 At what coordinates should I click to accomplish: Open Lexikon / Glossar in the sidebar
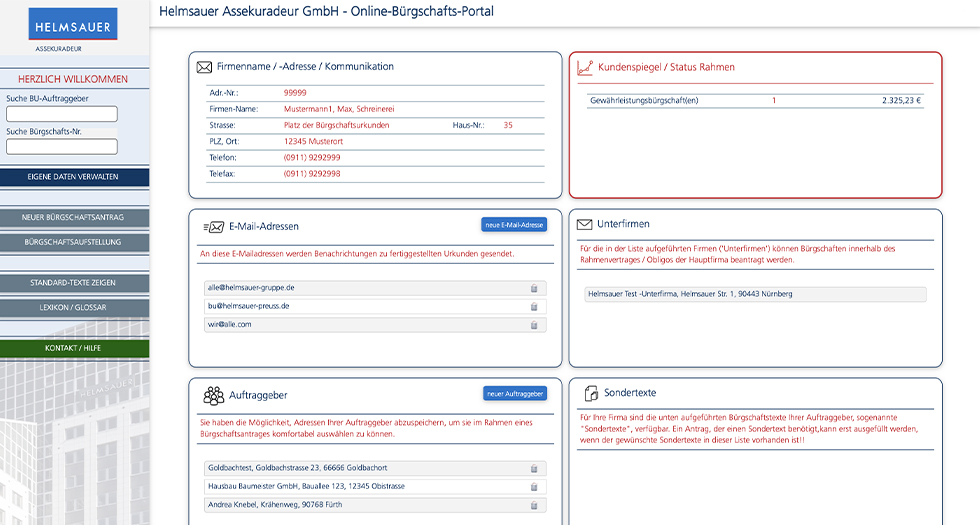[74, 308]
